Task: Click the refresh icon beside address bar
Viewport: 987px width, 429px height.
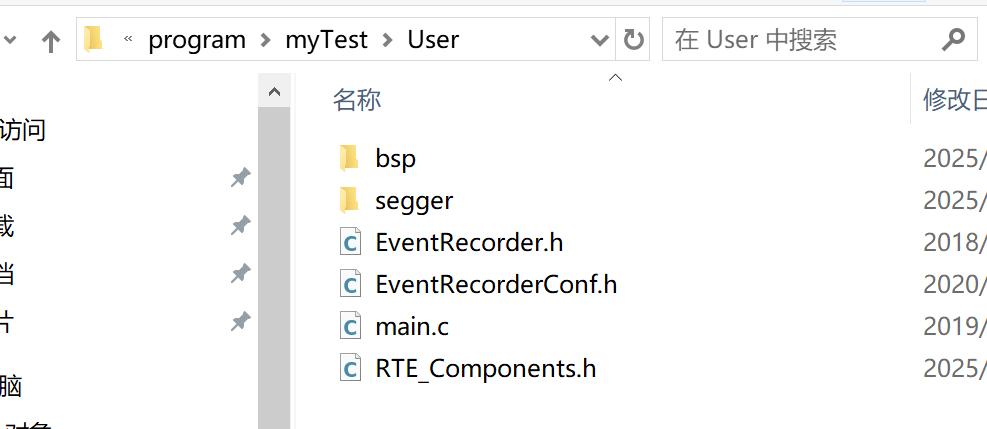Action: pyautogui.click(x=633, y=40)
